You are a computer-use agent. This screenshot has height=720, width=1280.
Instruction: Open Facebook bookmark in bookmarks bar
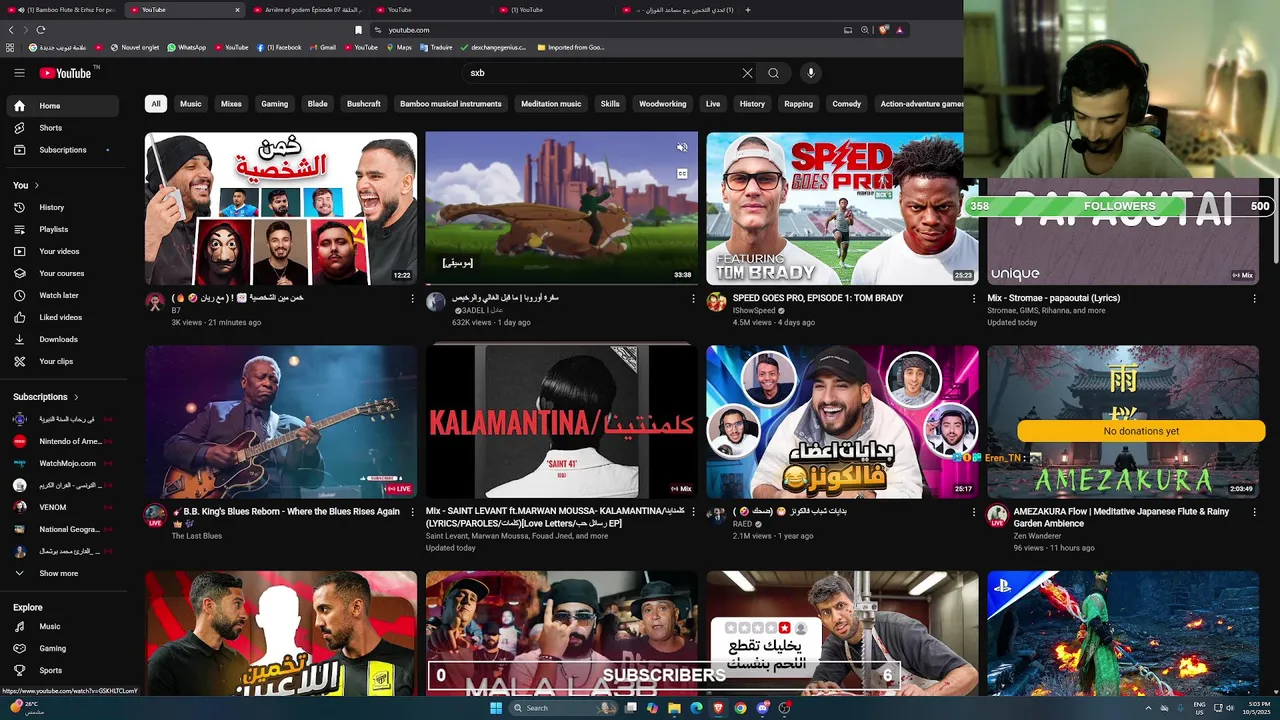pyautogui.click(x=279, y=47)
